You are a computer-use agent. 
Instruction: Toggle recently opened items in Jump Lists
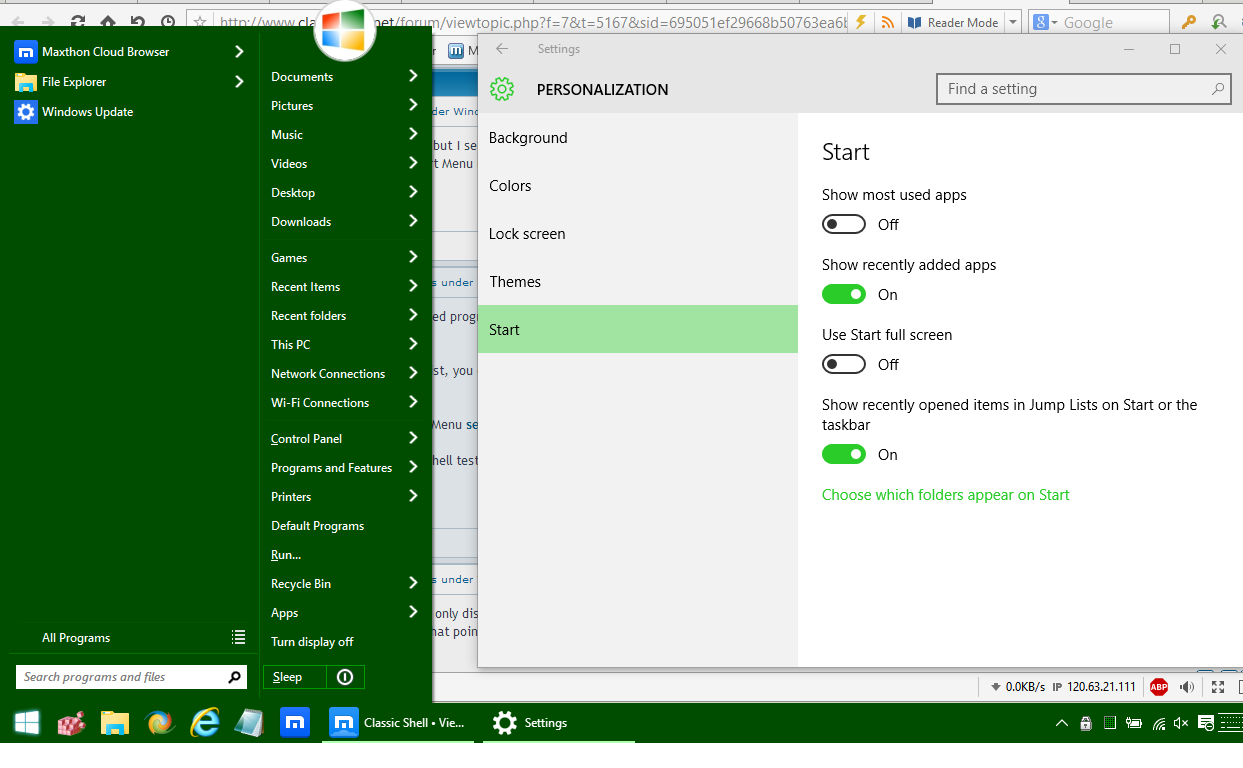[844, 454]
